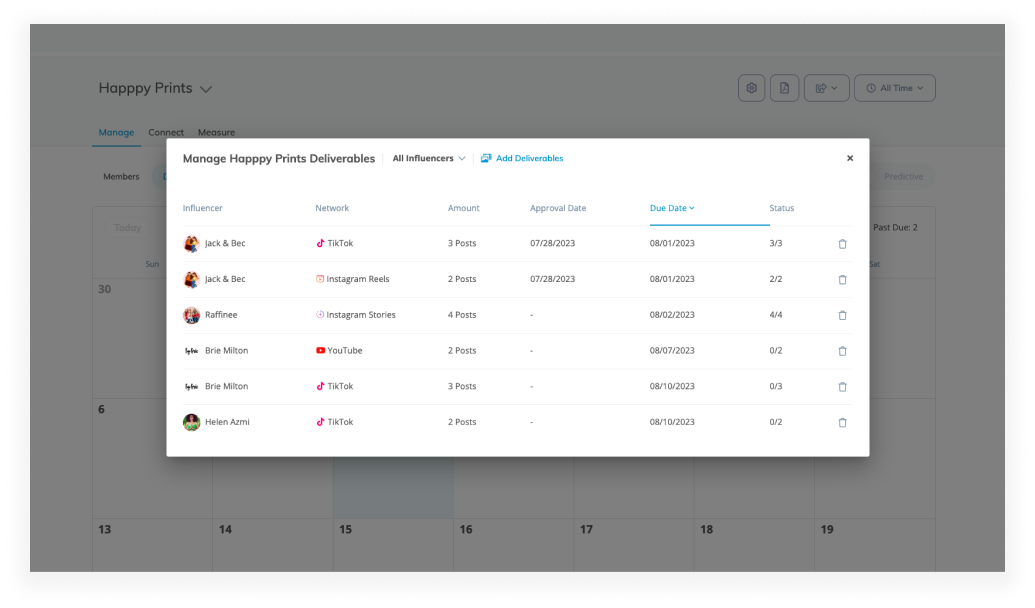Delete Jack & Bec Instagram Reels deliverable
The height and width of the screenshot is (608, 1035).
coord(842,280)
